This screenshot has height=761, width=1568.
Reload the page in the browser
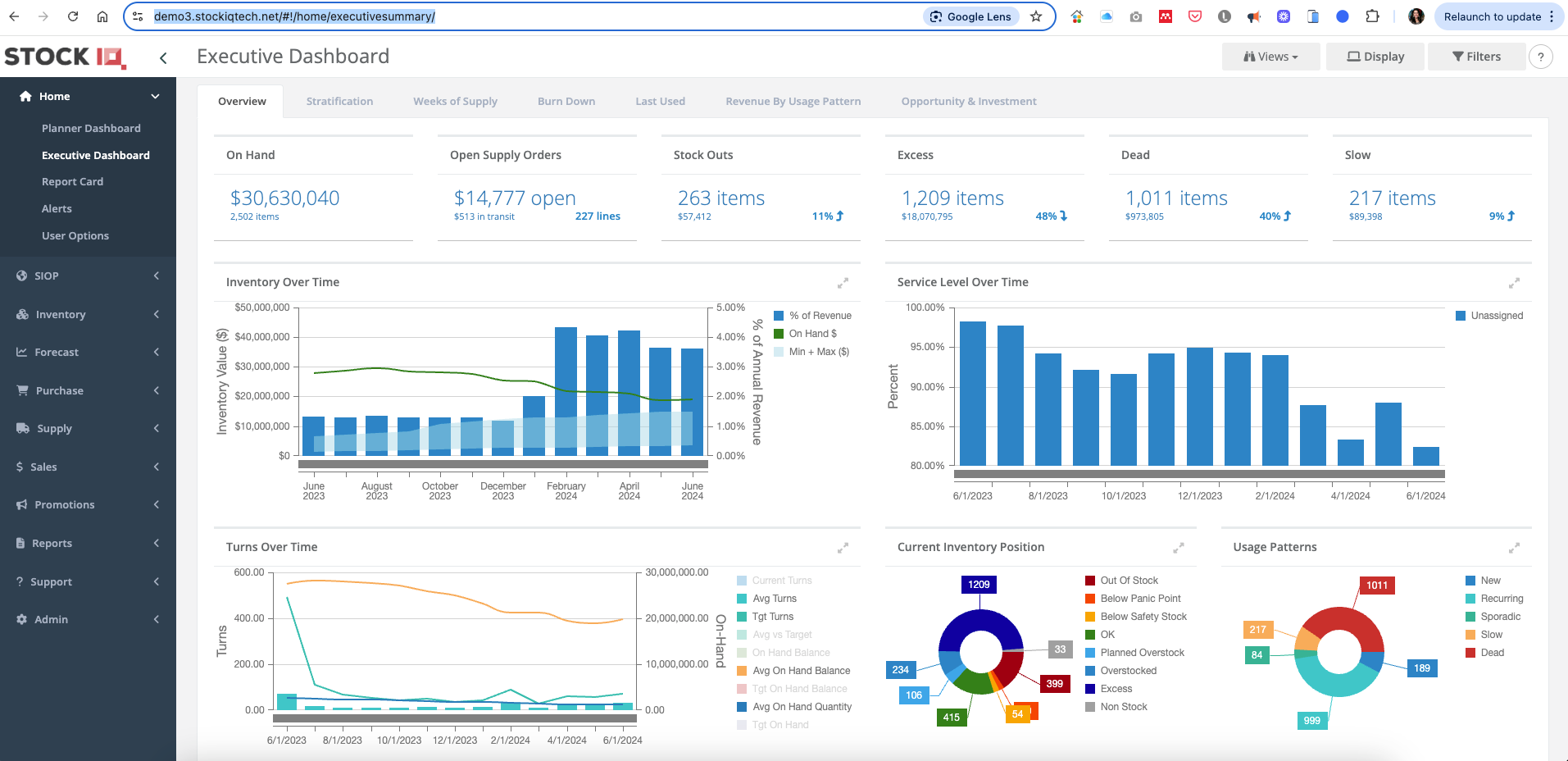tap(73, 16)
